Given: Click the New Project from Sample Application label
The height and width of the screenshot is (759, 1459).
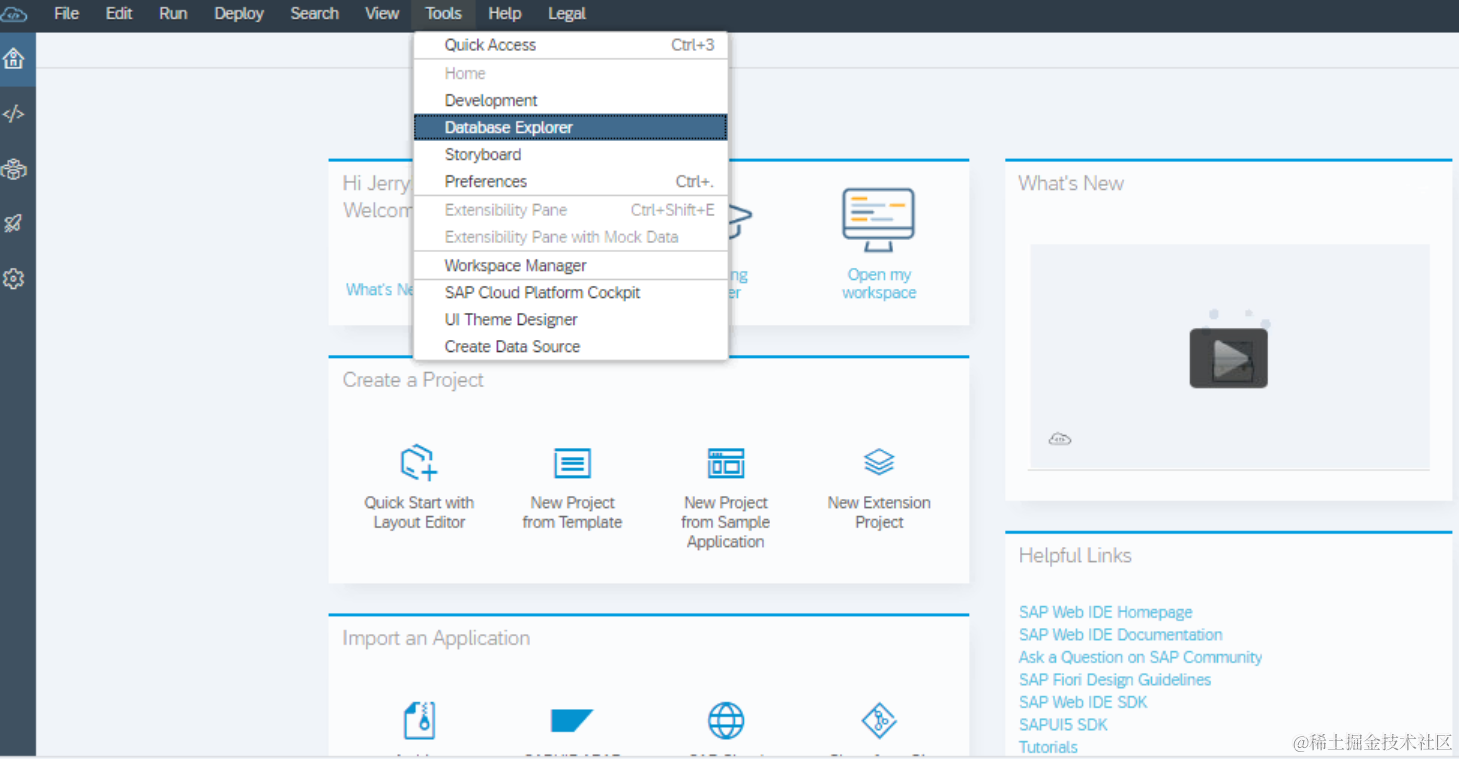Looking at the screenshot, I should point(726,522).
